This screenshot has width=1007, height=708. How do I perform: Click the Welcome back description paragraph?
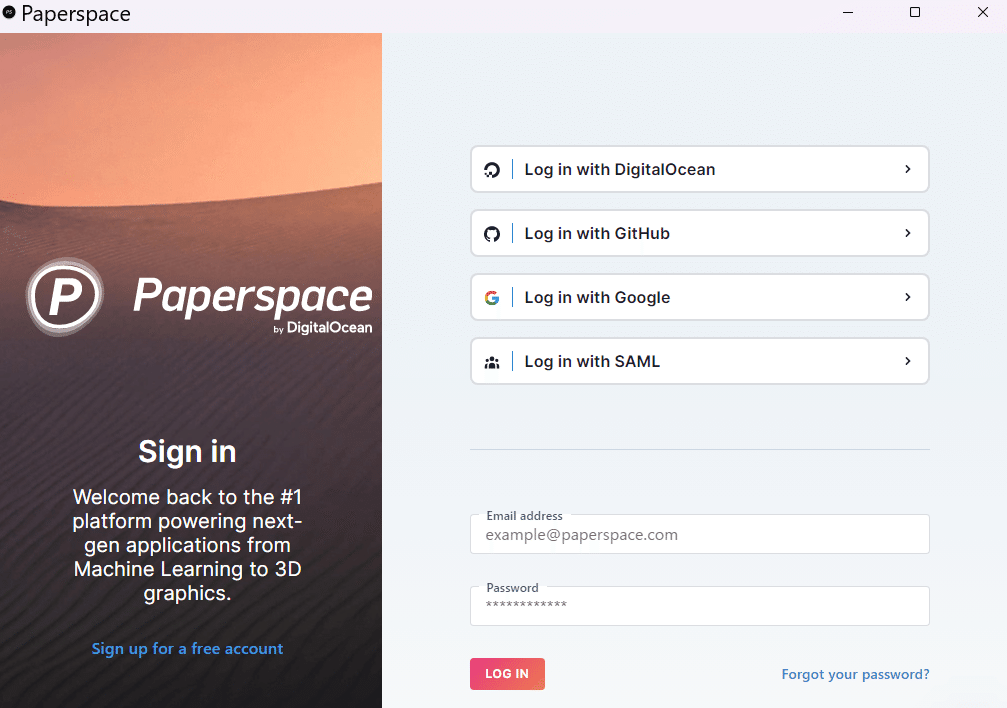click(x=187, y=545)
